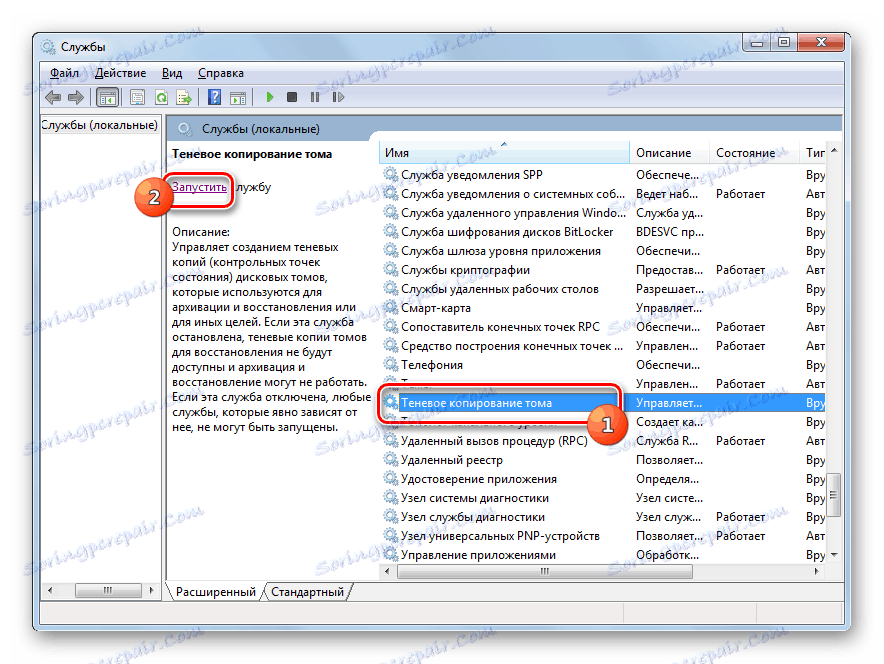Select Средство построения конечных точек row
Screen dimensions: 884x664
click(602, 346)
